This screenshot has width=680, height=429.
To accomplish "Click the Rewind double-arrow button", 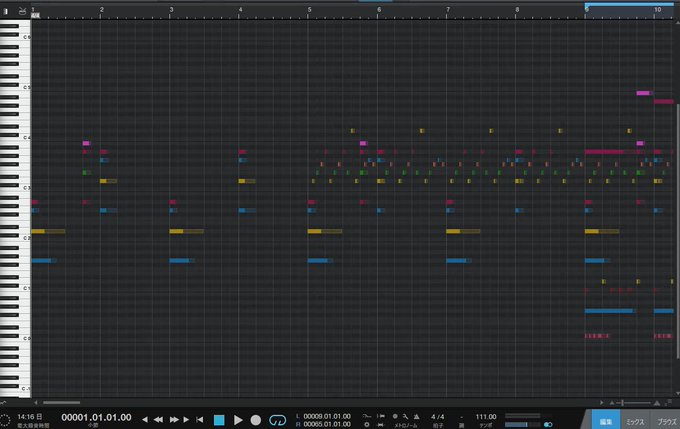I will (x=158, y=419).
